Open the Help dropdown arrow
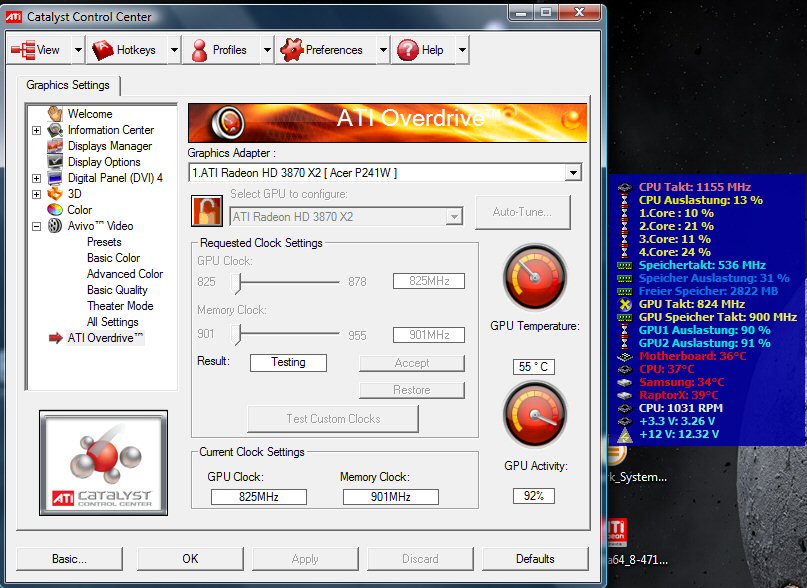 click(462, 50)
